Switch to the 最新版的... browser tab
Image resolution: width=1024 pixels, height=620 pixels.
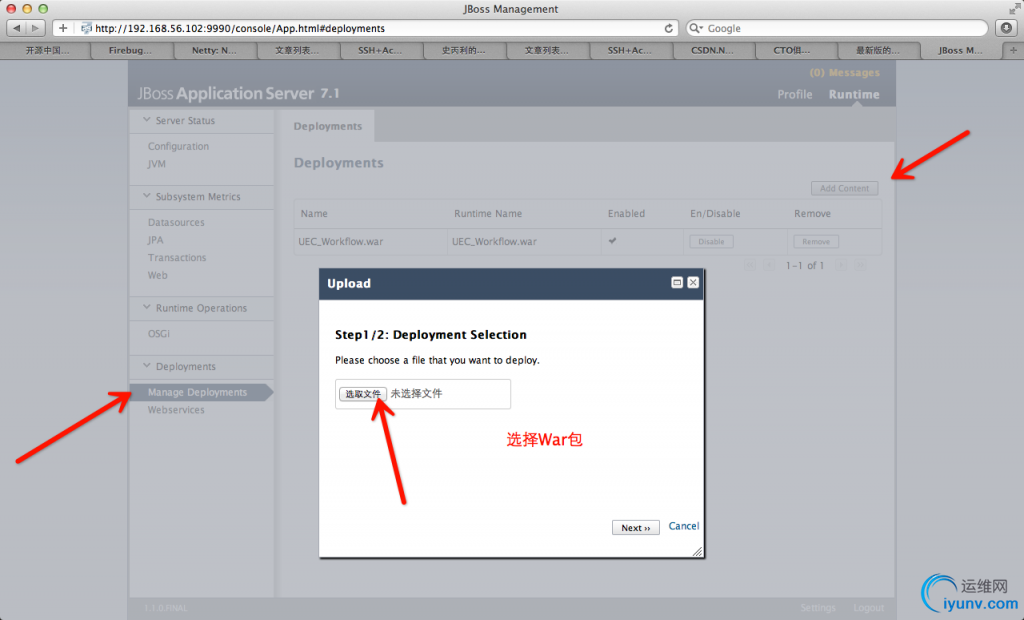pyautogui.click(x=878, y=50)
